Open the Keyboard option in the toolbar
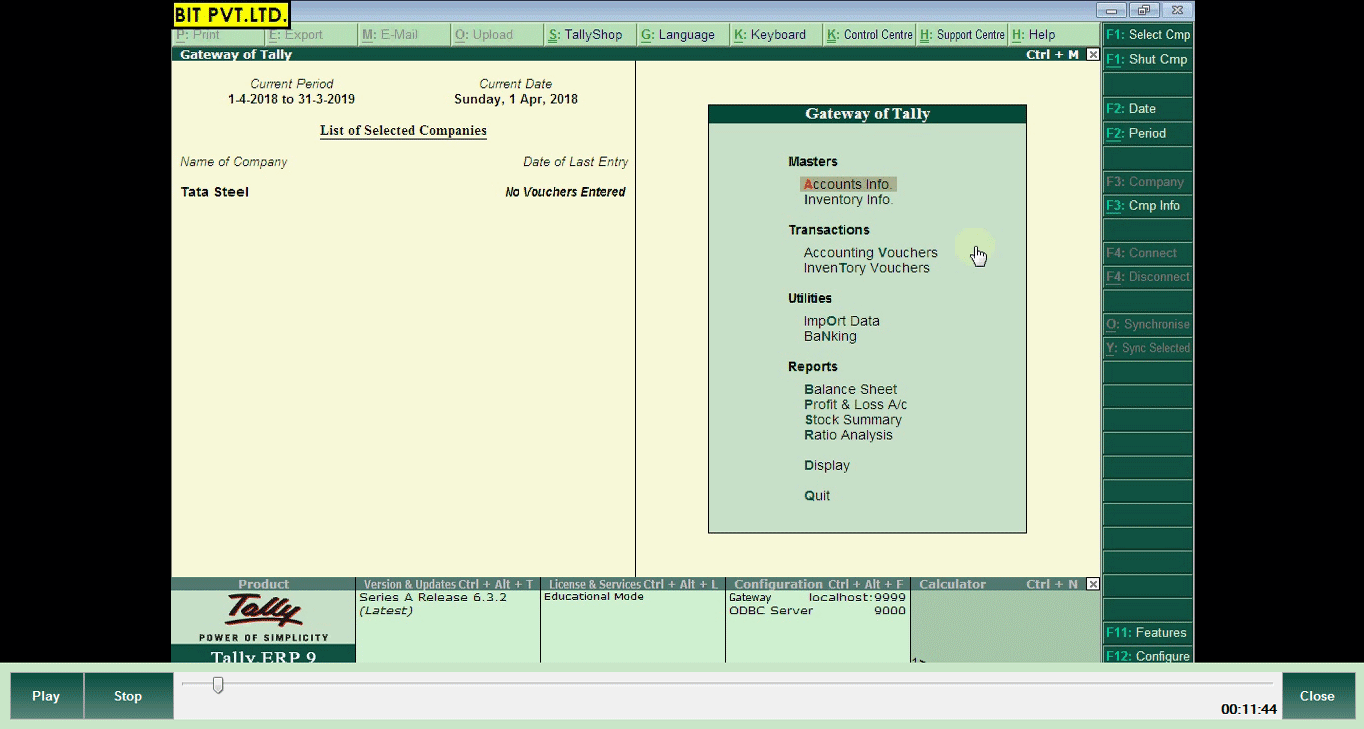Screen dimensions: 1364x729 point(775,35)
